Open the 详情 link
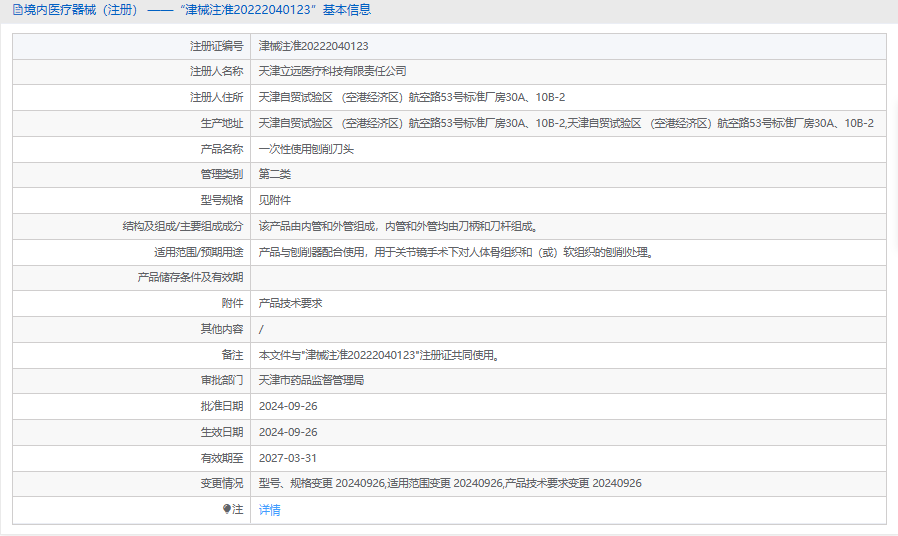The image size is (898, 536). [269, 510]
